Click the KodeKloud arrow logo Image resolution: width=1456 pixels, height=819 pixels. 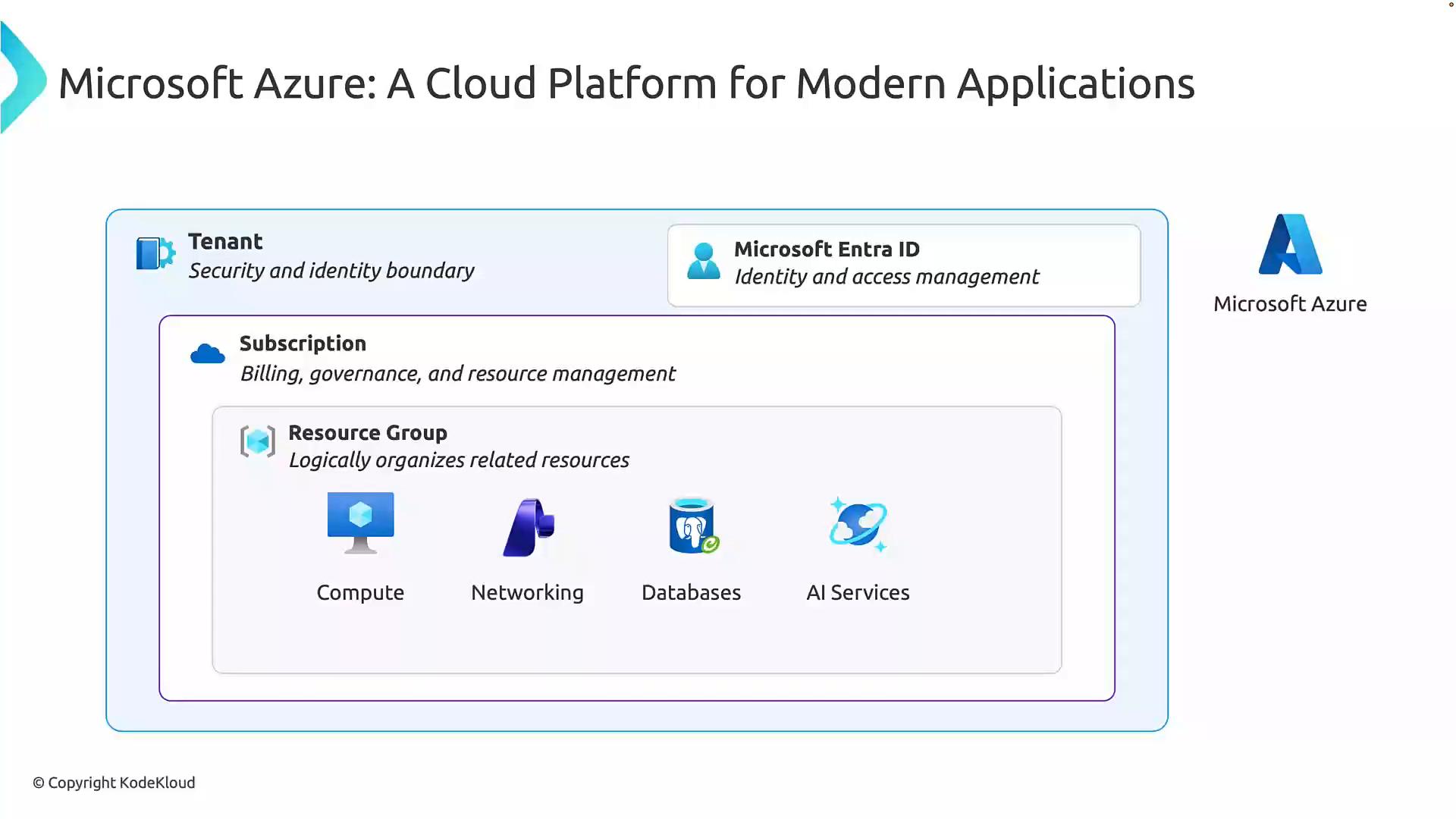(x=23, y=77)
